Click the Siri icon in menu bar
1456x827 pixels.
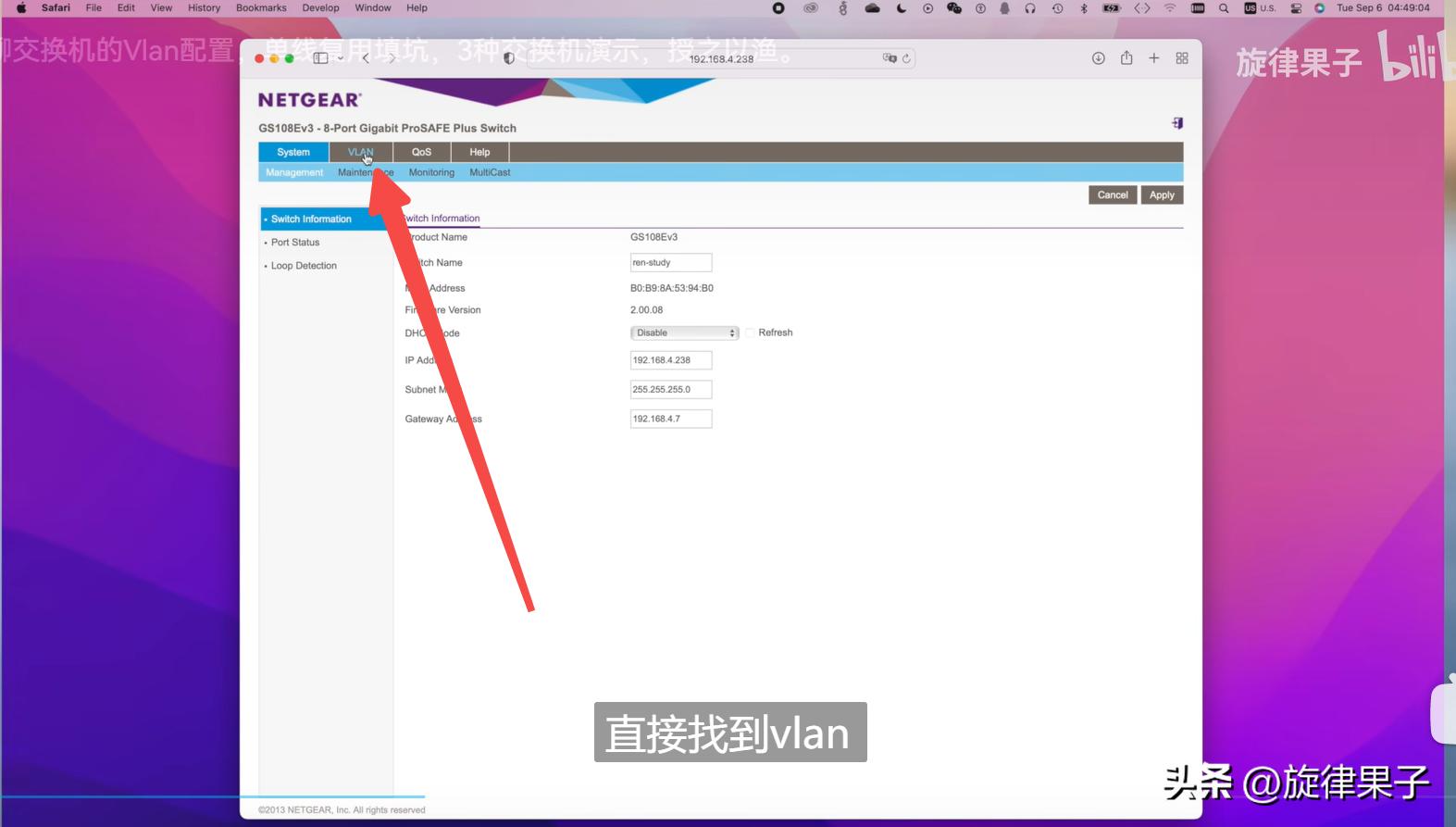click(1319, 7)
